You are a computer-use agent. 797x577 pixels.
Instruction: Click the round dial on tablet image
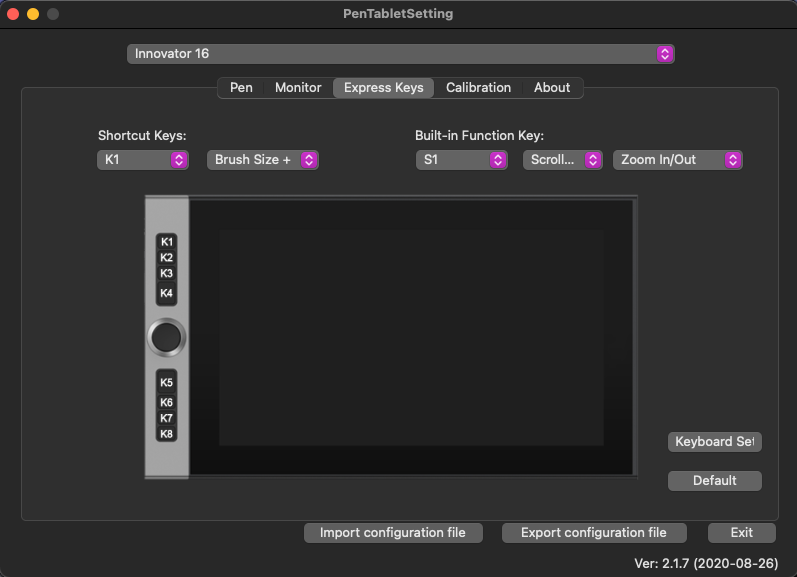coord(166,337)
